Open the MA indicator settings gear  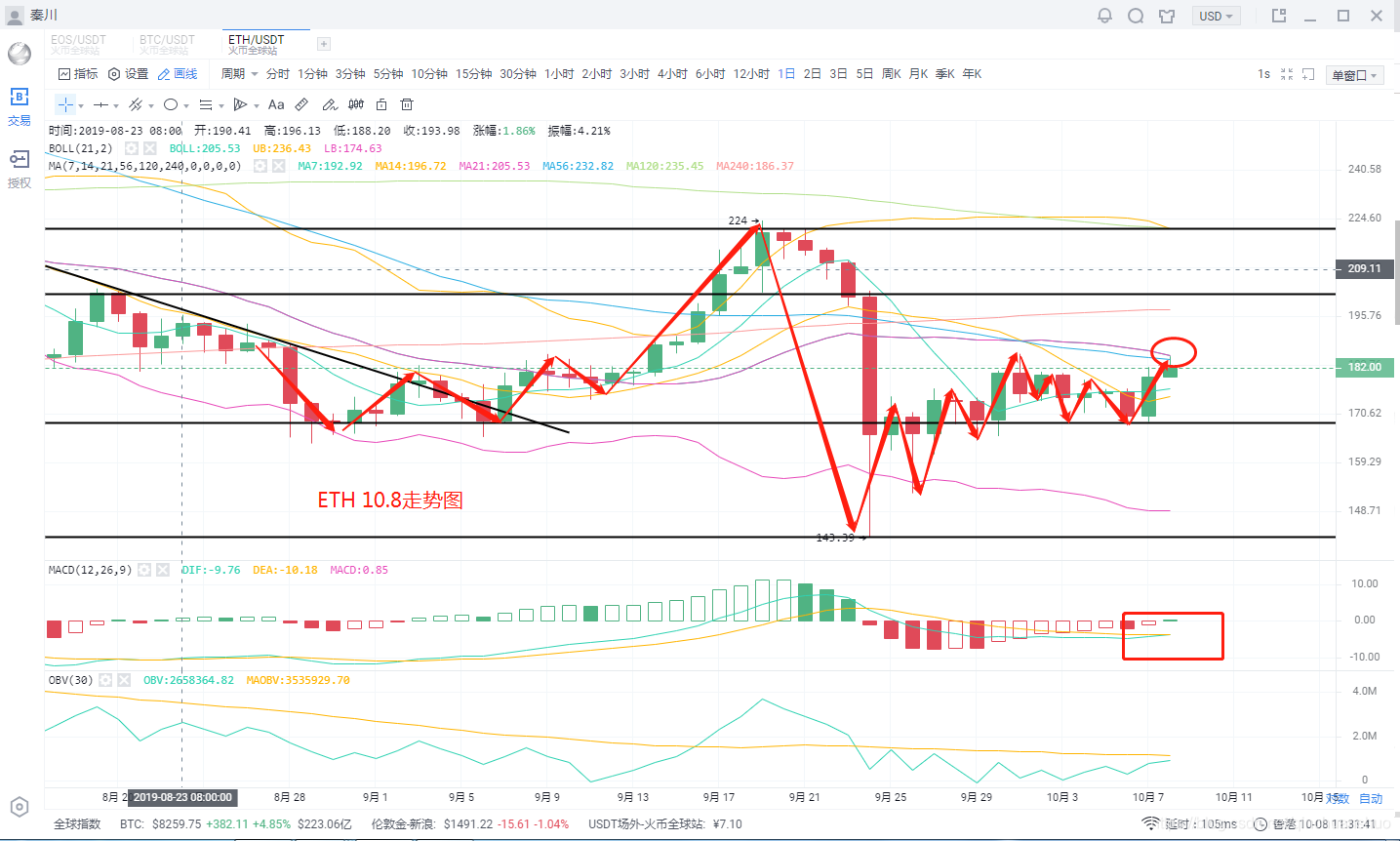coord(260,166)
